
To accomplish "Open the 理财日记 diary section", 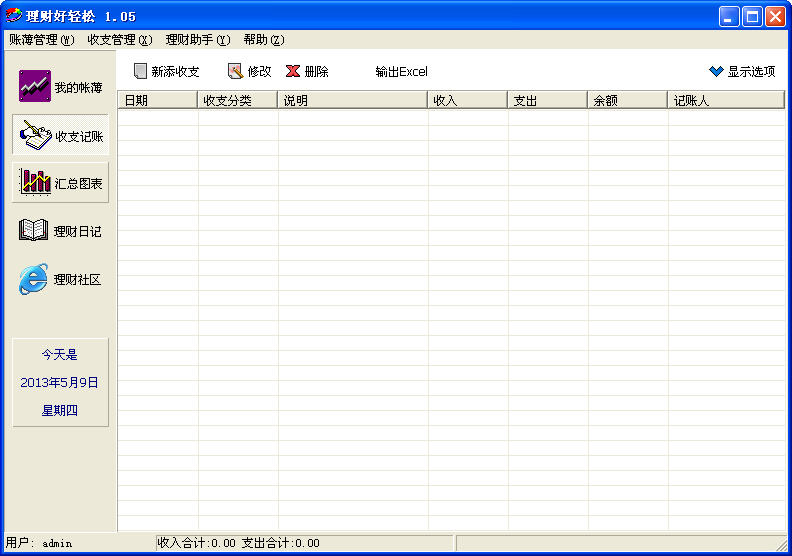I will 60,231.
